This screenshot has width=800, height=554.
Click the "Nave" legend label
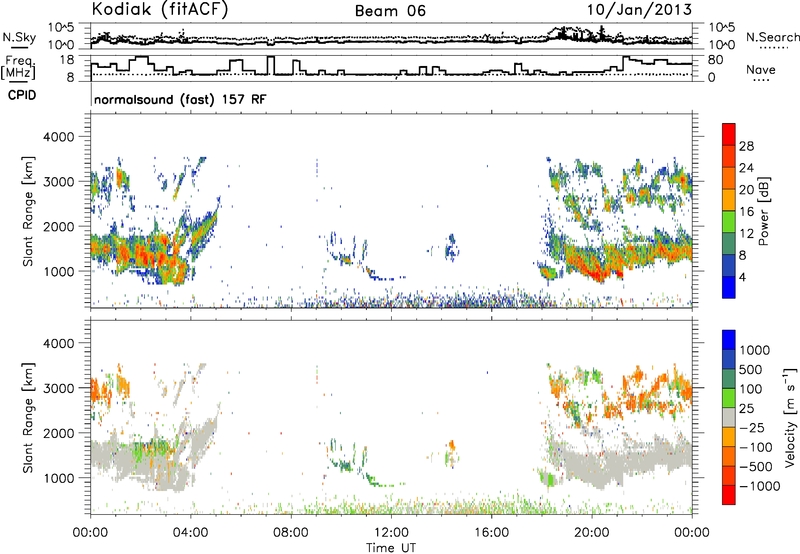761,69
